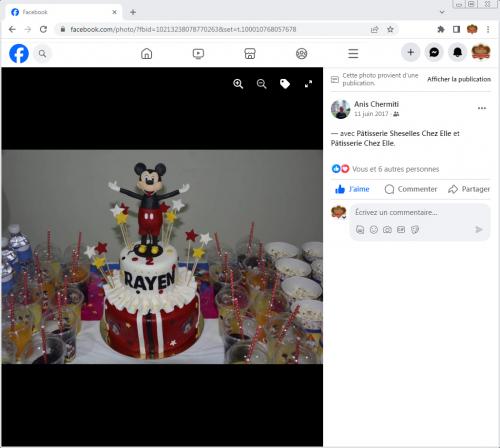The width and height of the screenshot is (500, 448).
Task: Open Chrome three-dots menu
Action: (488, 29)
